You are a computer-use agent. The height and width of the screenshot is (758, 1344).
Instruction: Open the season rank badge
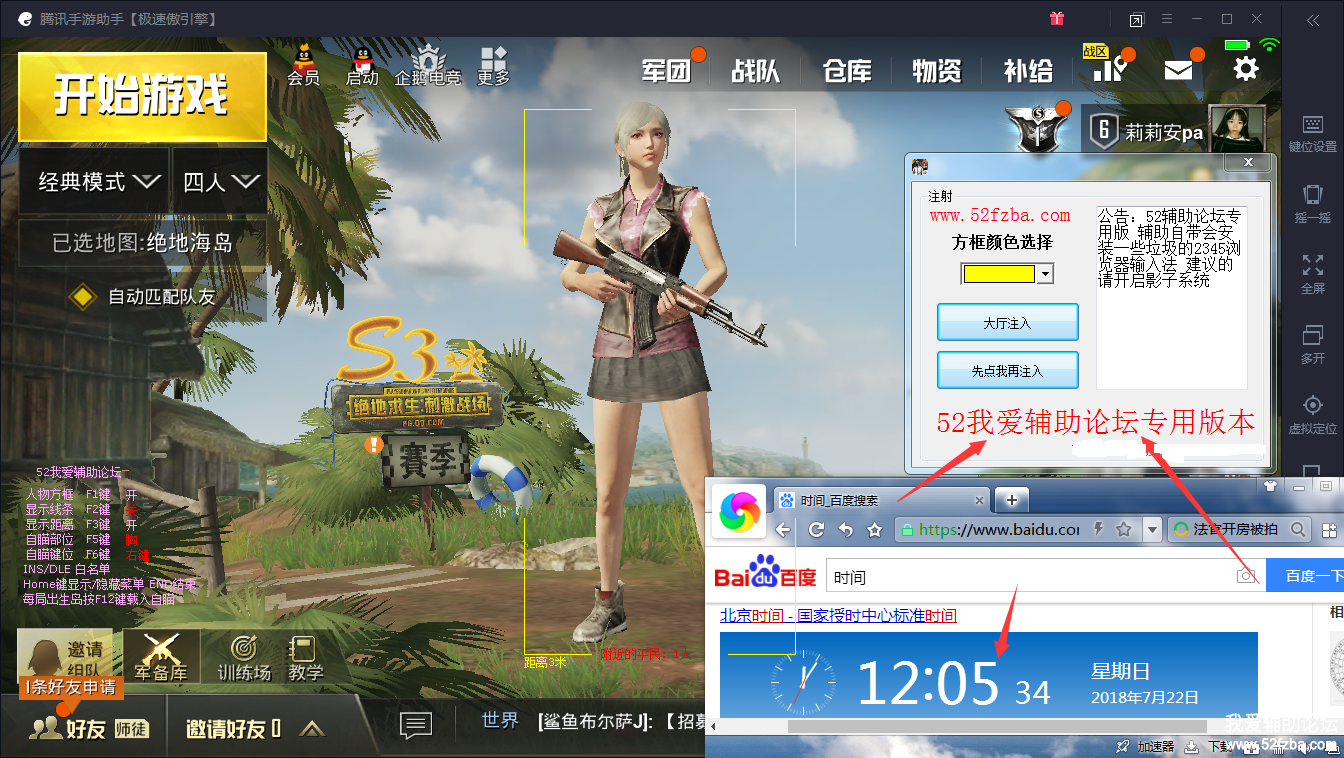1037,131
